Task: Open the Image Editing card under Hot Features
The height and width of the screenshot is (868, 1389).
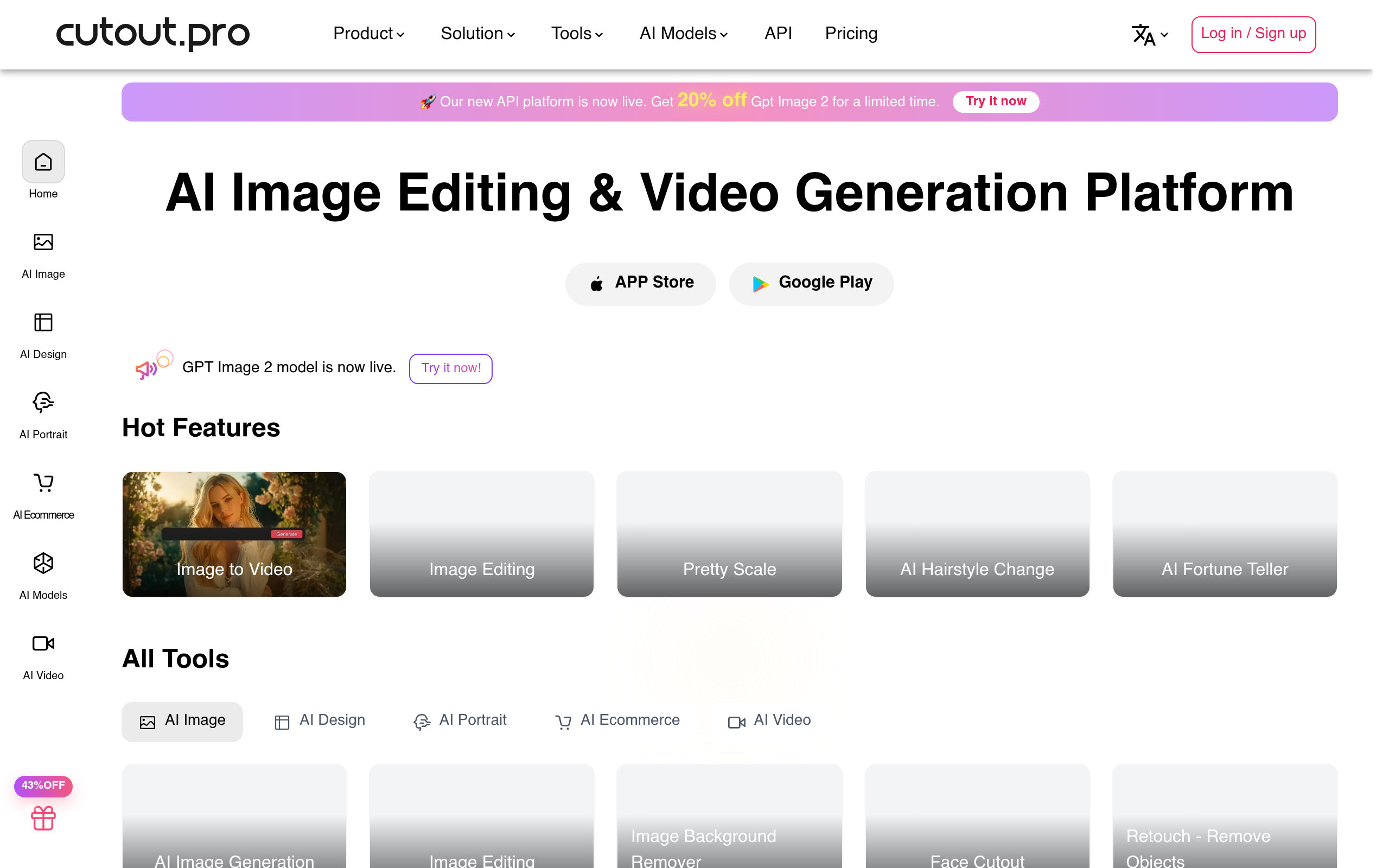Action: 482,534
